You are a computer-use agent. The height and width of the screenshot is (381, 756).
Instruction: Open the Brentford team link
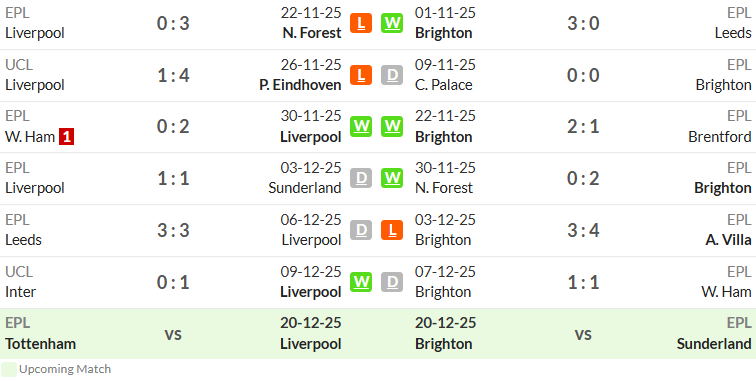[x=719, y=137]
